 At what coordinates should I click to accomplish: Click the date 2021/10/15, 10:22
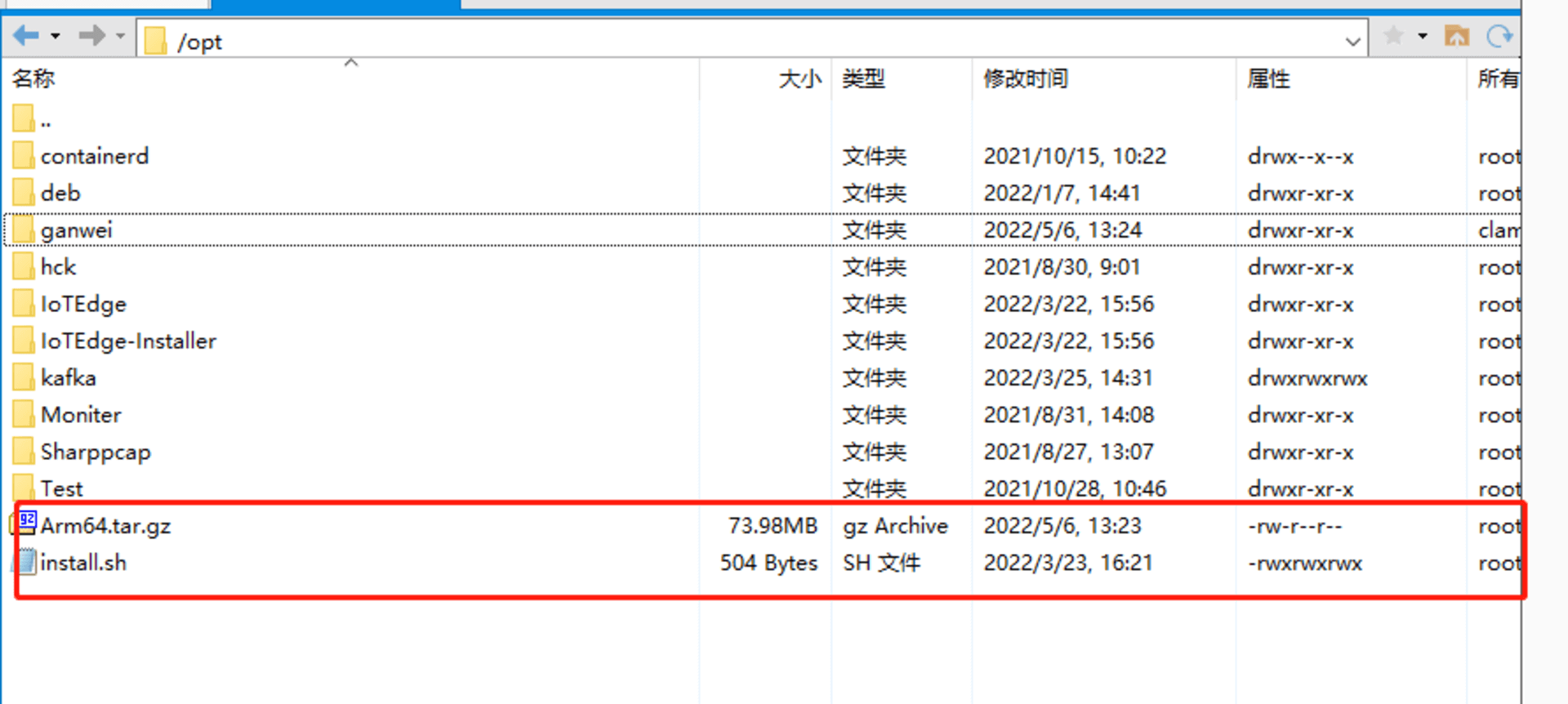(1075, 157)
